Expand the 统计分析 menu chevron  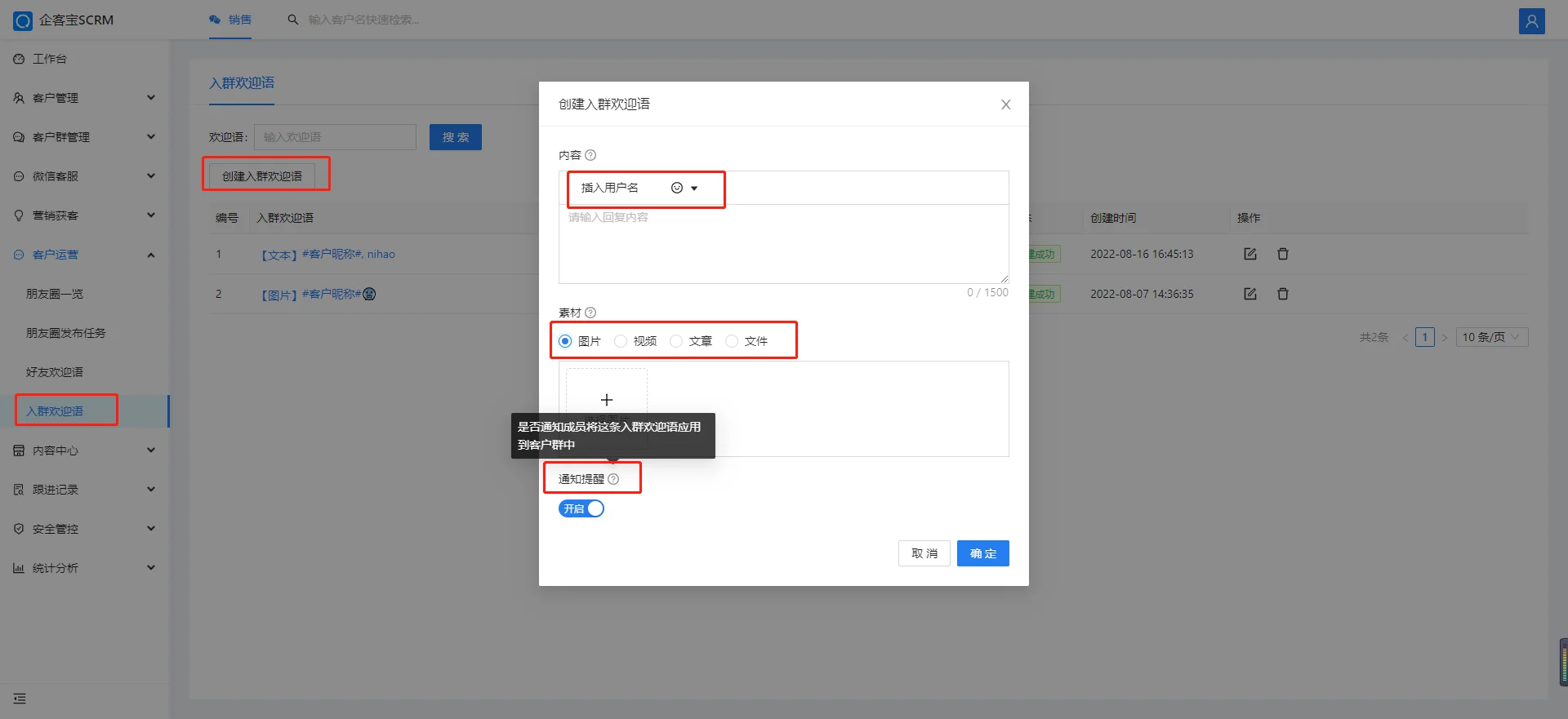151,568
